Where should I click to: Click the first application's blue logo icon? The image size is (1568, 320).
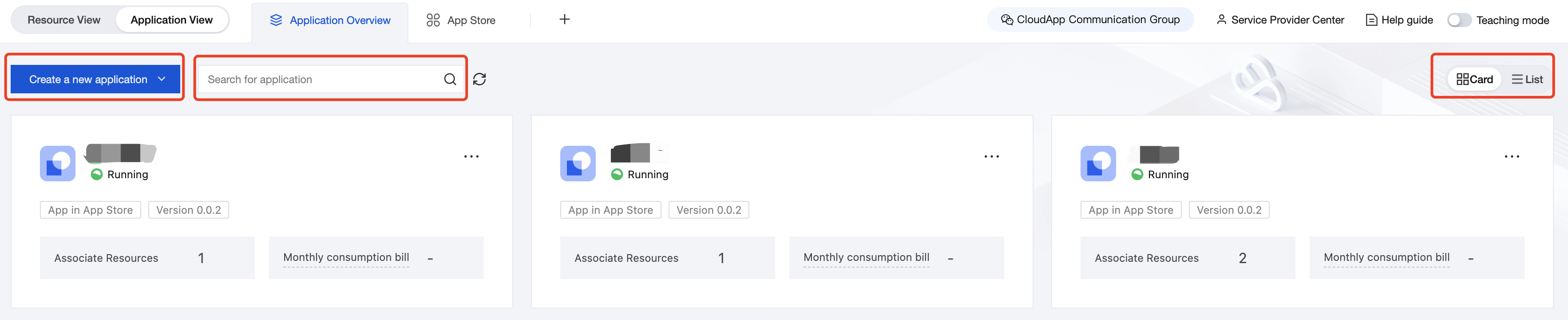tap(58, 164)
